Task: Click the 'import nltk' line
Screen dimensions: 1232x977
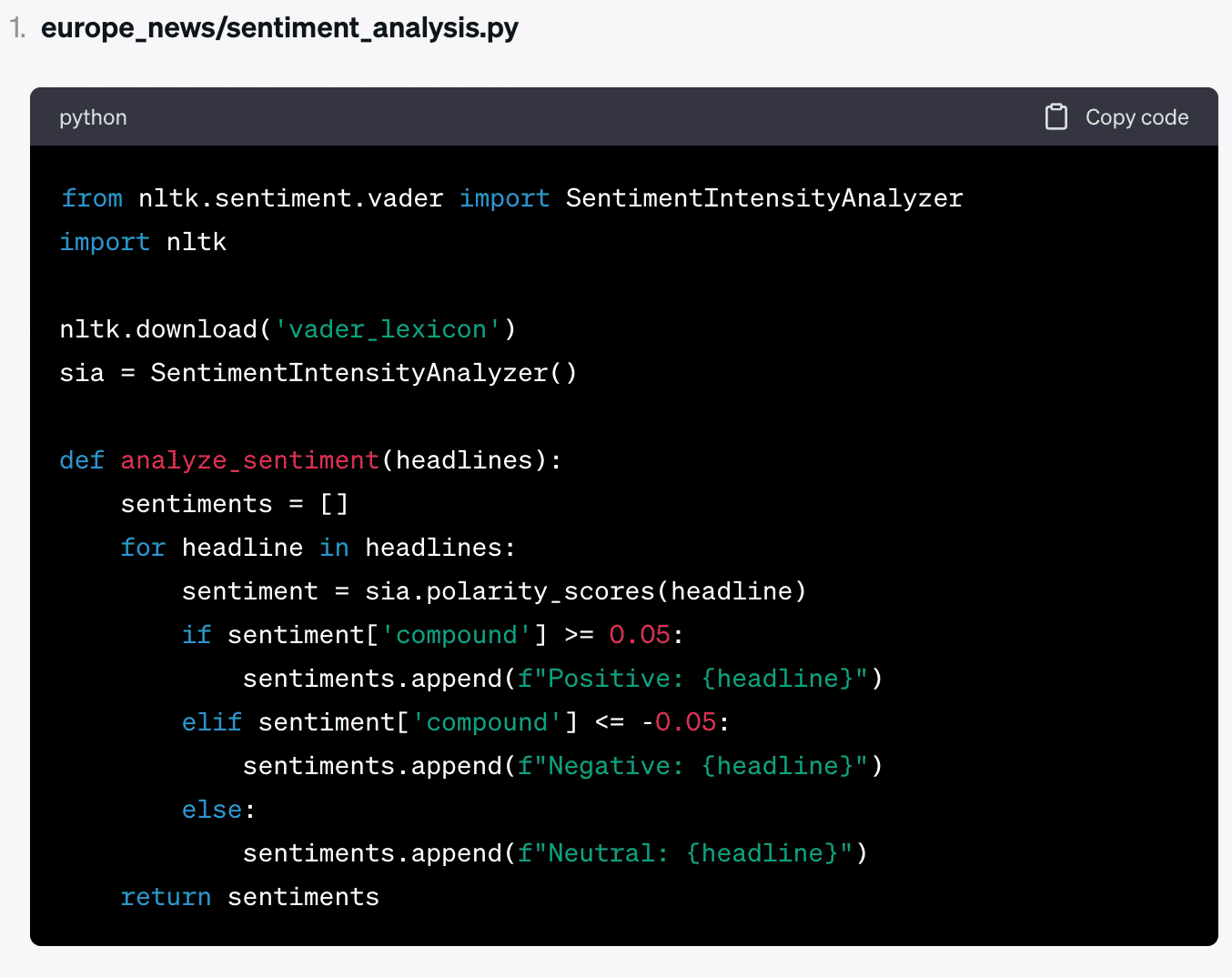Action: point(143,241)
